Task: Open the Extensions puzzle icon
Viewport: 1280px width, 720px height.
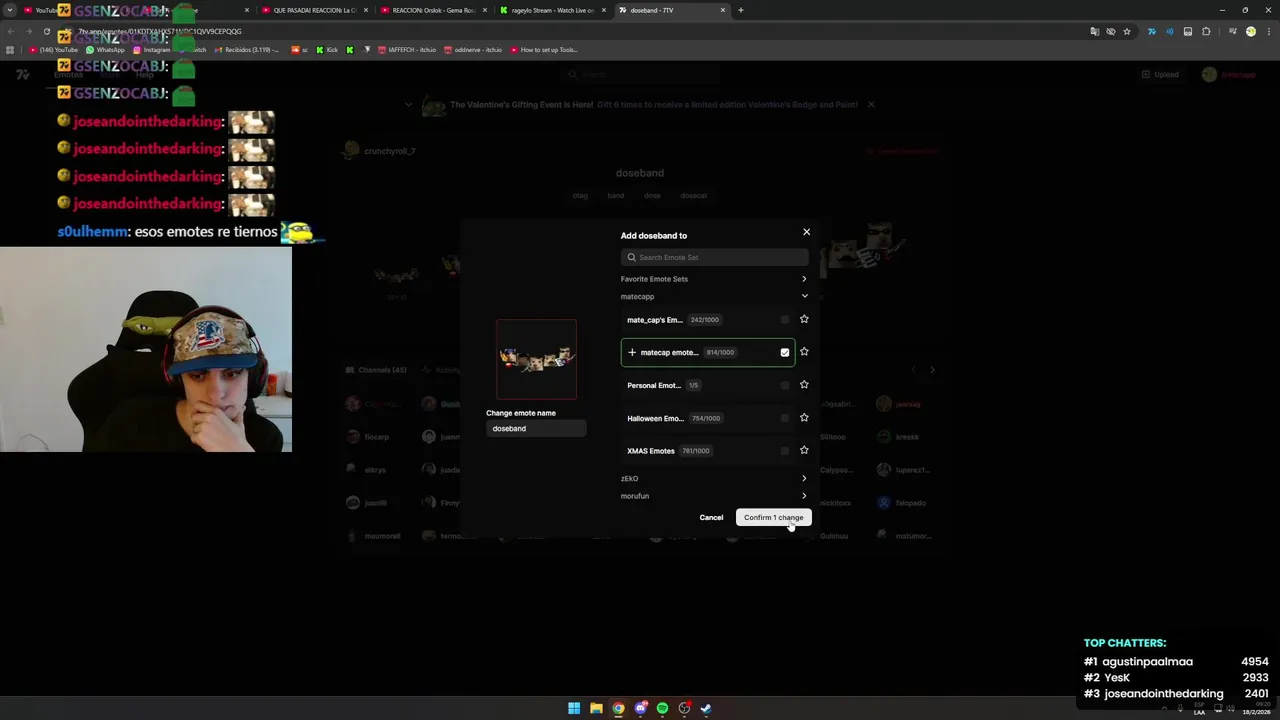Action: 1206,31
